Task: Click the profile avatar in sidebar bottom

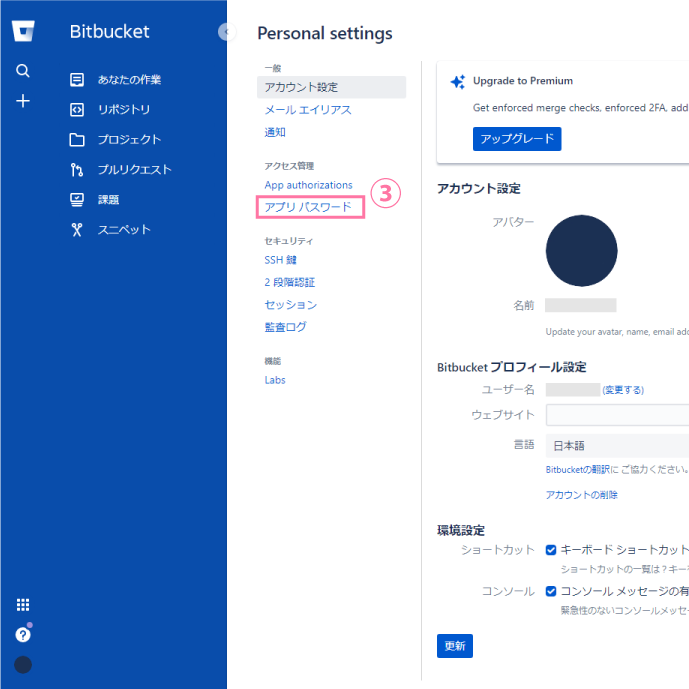Action: tap(23, 665)
